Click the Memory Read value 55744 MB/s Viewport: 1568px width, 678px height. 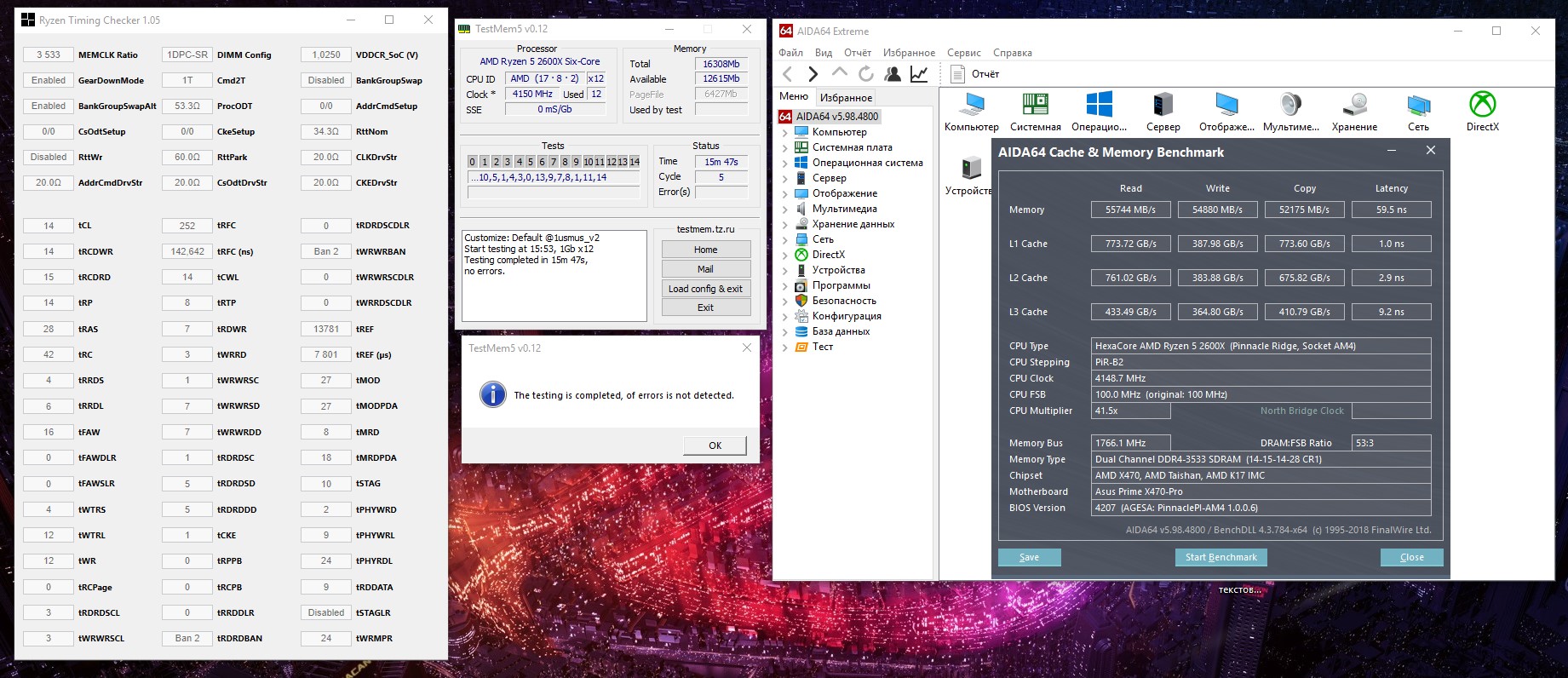coord(1130,210)
